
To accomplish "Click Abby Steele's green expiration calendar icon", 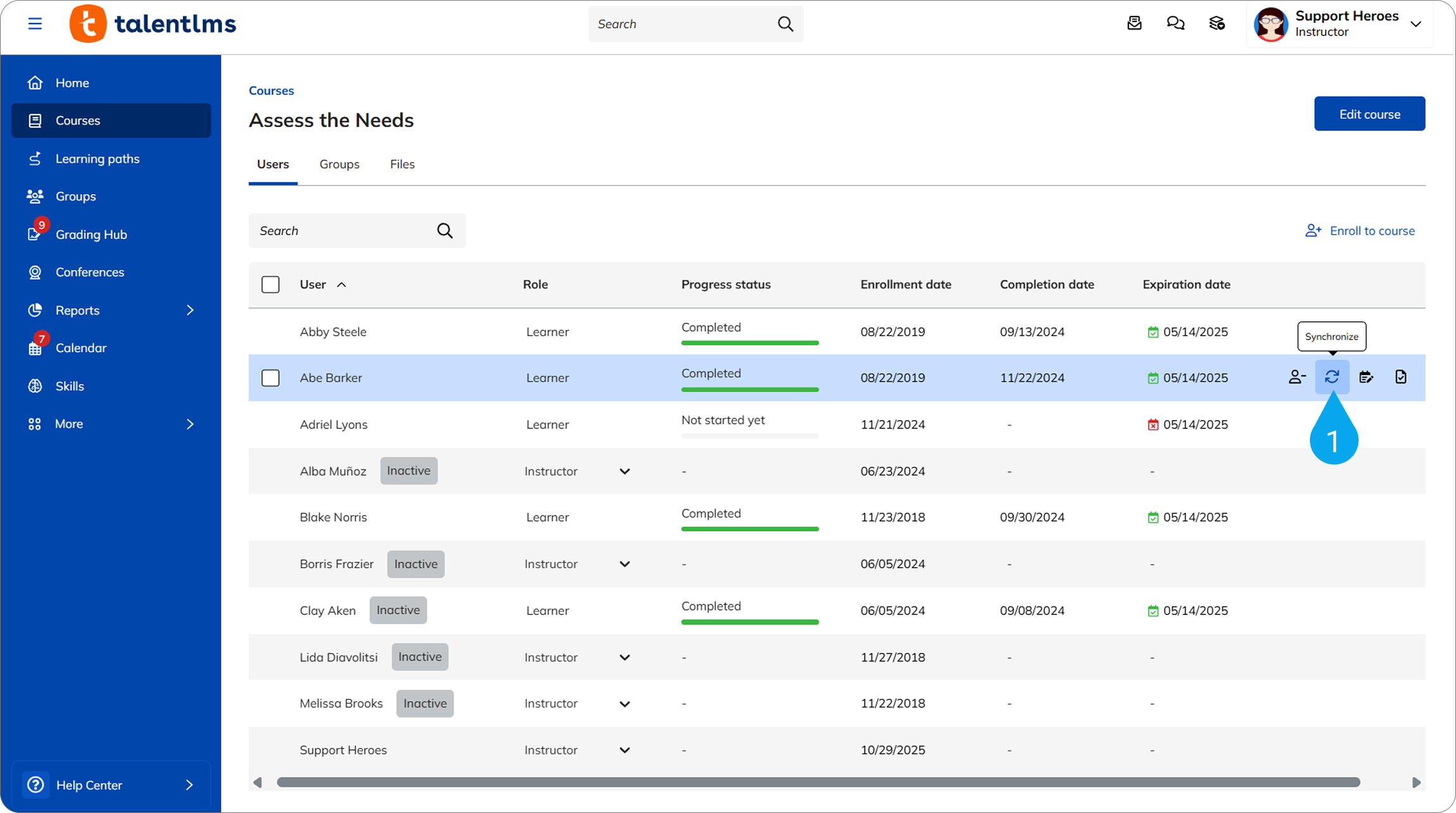I will pyautogui.click(x=1153, y=332).
